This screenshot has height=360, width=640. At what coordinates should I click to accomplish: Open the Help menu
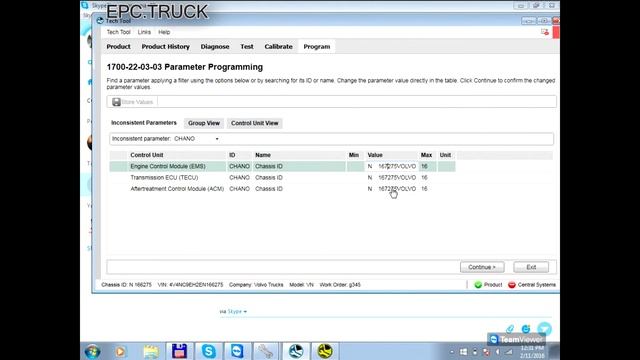tap(164, 32)
